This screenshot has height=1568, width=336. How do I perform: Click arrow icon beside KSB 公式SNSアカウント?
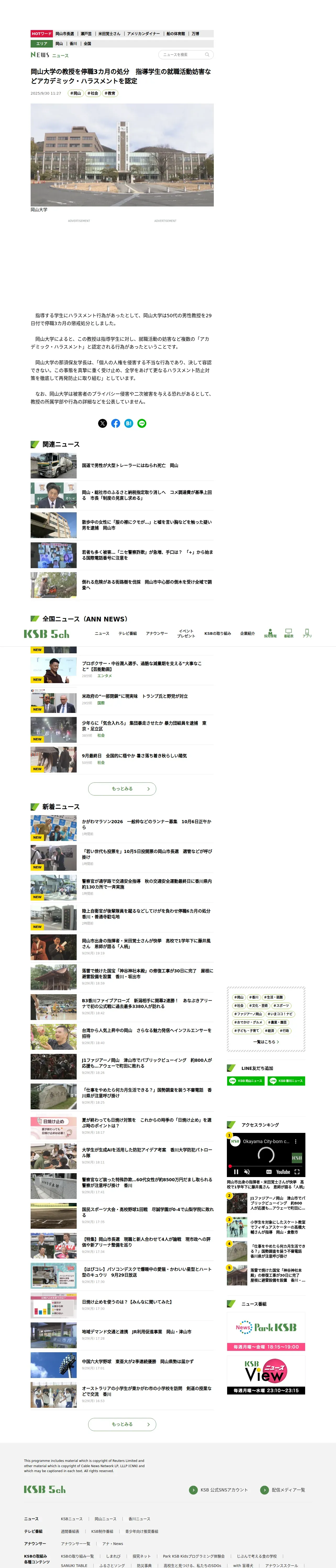click(x=193, y=1490)
